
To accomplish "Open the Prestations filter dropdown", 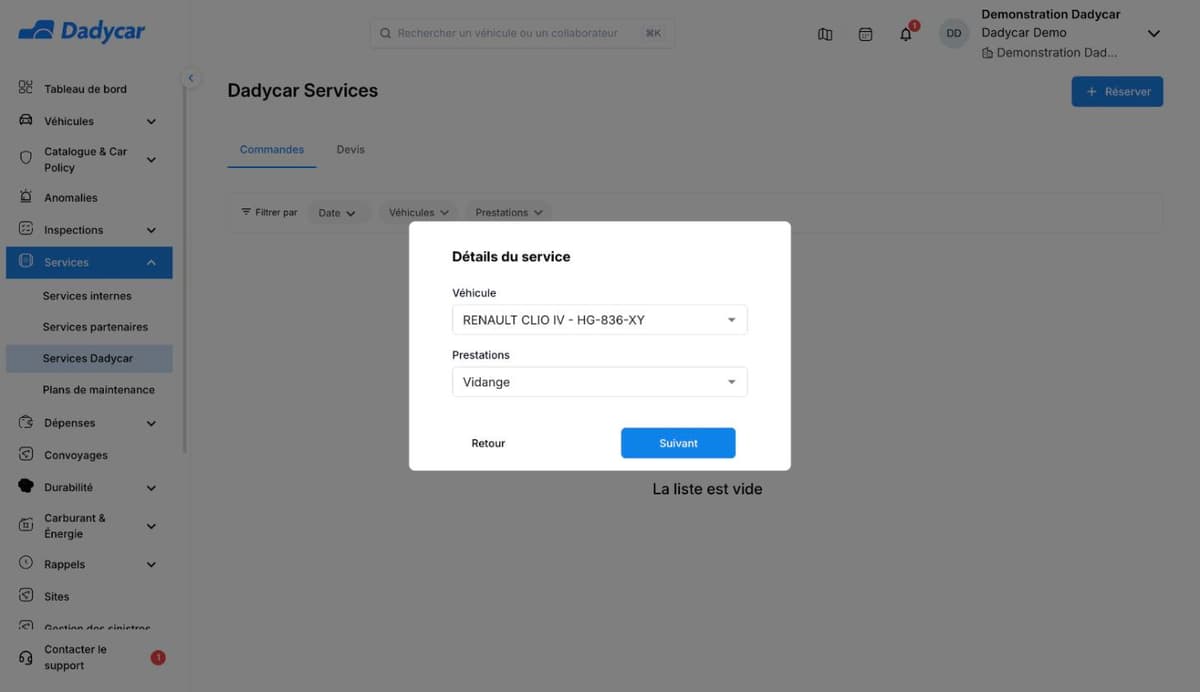I will [x=509, y=212].
